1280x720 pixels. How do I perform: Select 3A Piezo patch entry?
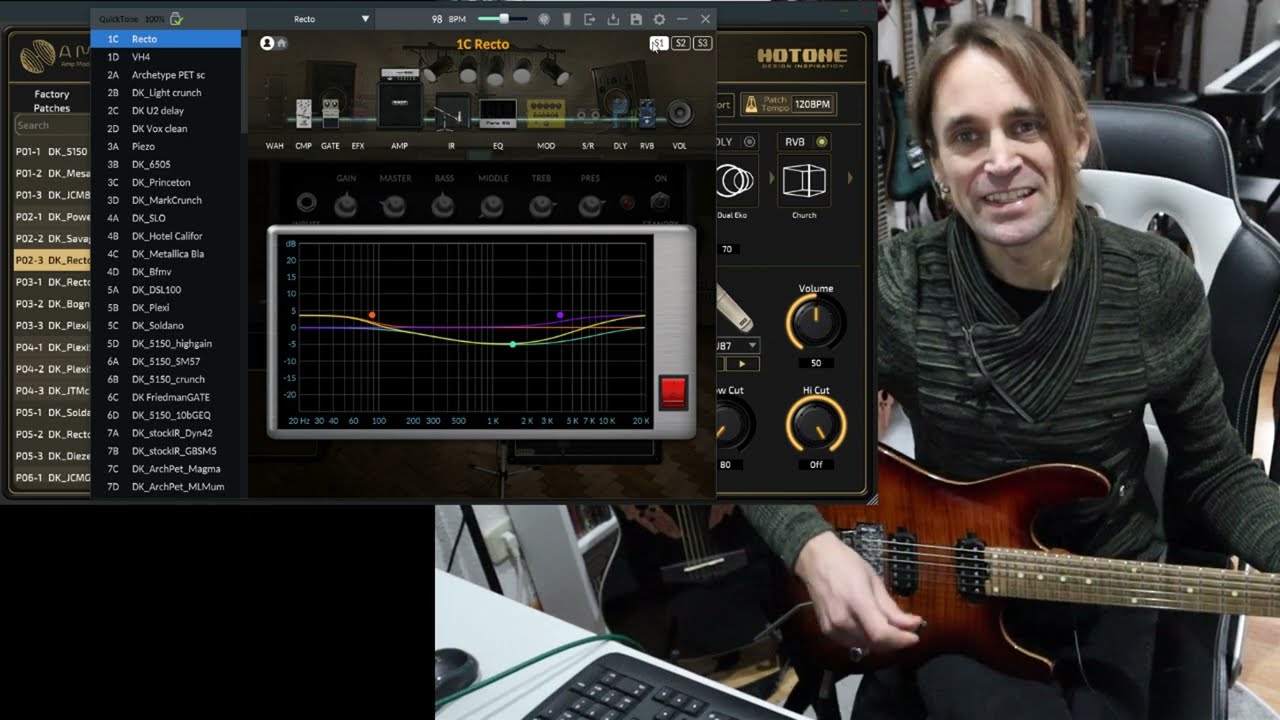[x=166, y=146]
